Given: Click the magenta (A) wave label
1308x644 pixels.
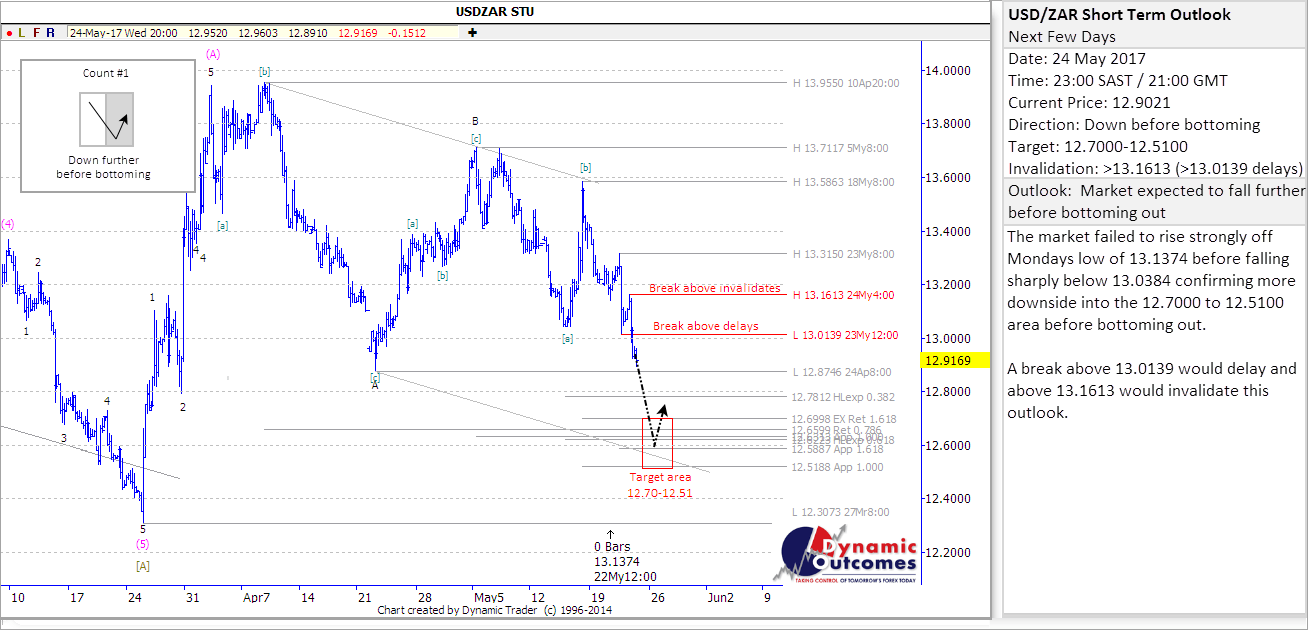Looking at the screenshot, I should point(213,52).
